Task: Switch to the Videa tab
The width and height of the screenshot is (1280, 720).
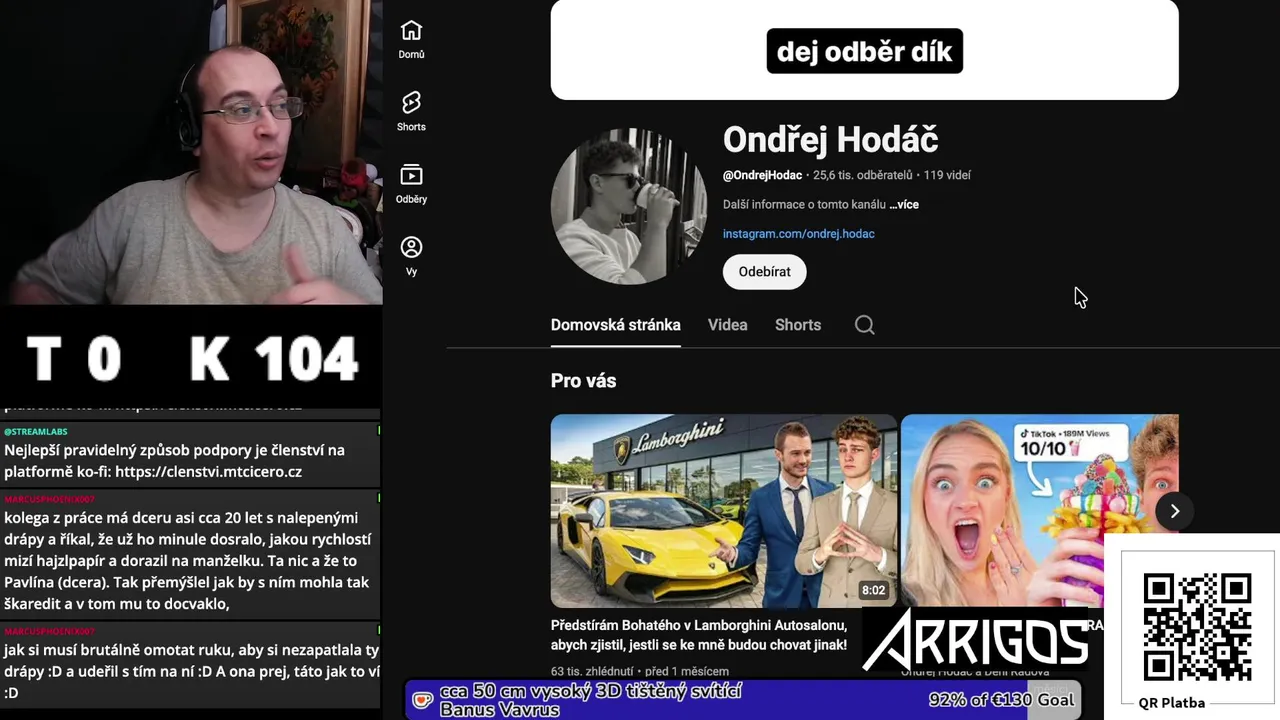Action: click(728, 325)
